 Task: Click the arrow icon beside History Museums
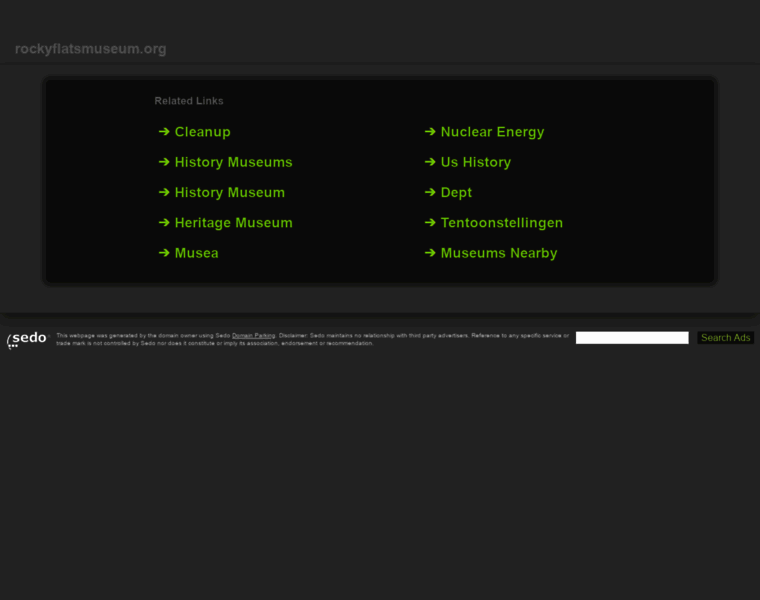164,162
